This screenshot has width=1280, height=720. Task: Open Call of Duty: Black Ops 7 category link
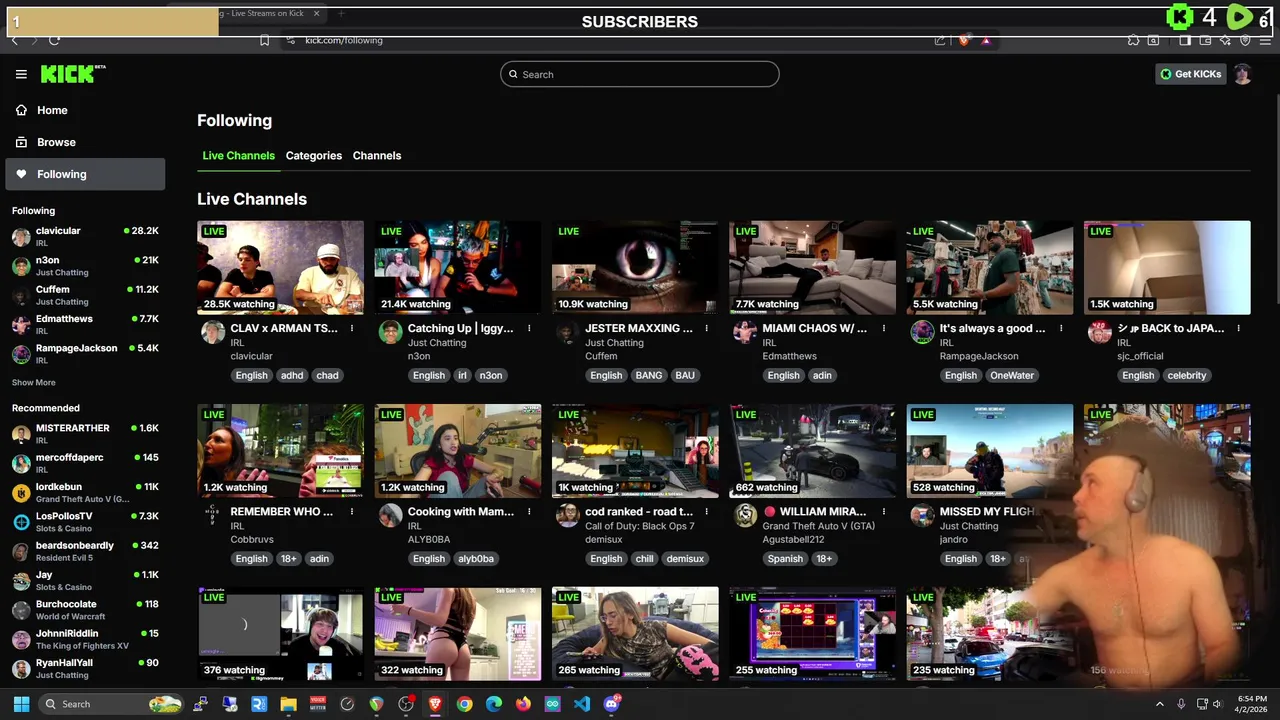pos(640,526)
